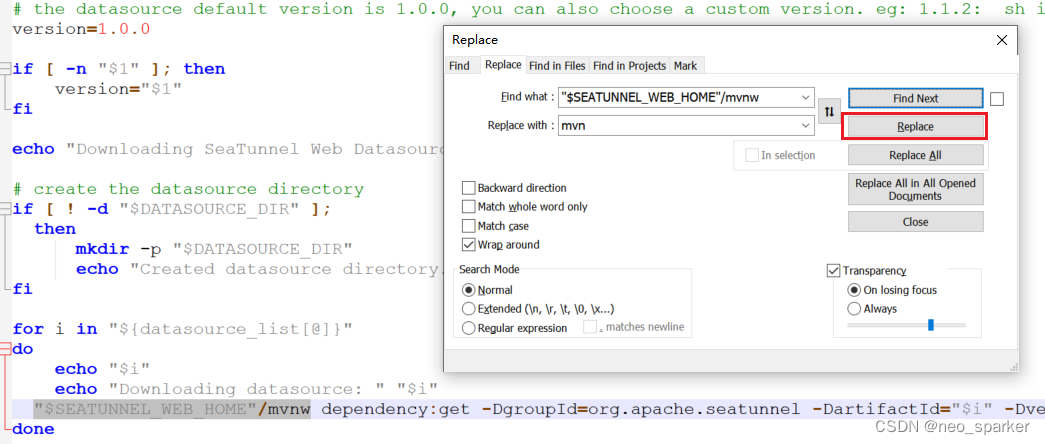The width and height of the screenshot is (1045, 444).
Task: Switch to the Mark tab
Action: (x=685, y=65)
